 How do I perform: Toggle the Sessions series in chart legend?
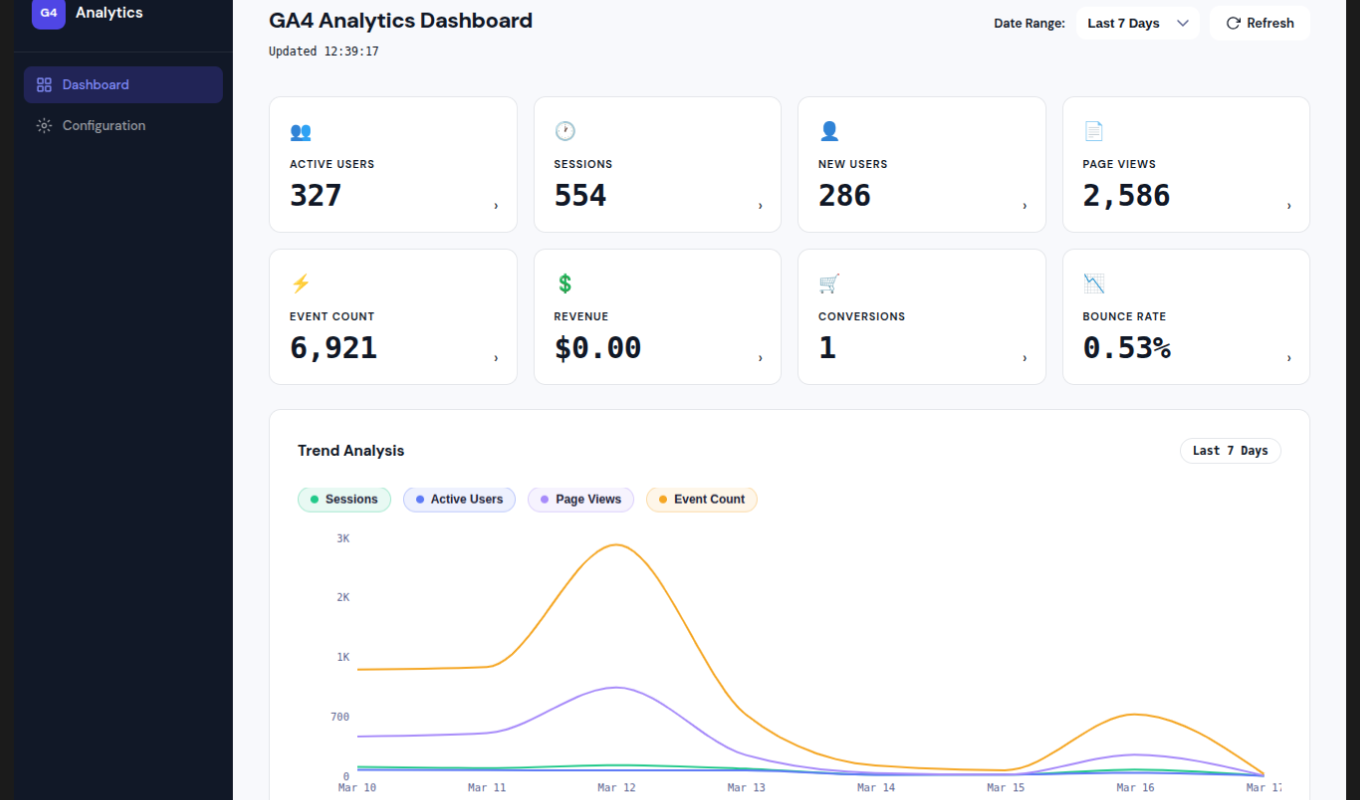click(x=344, y=499)
